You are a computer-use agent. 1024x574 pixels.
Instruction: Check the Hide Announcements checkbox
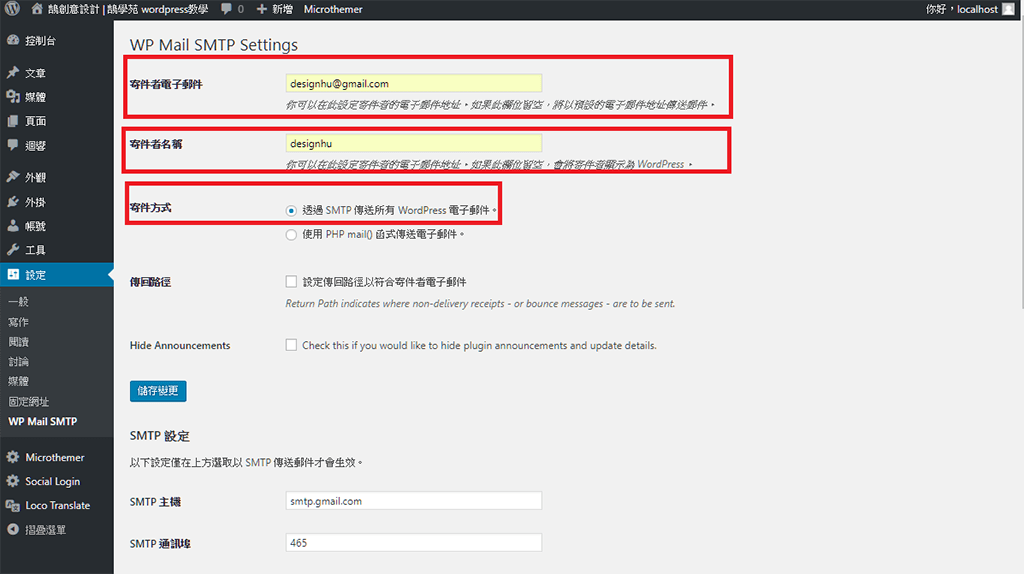(x=291, y=345)
